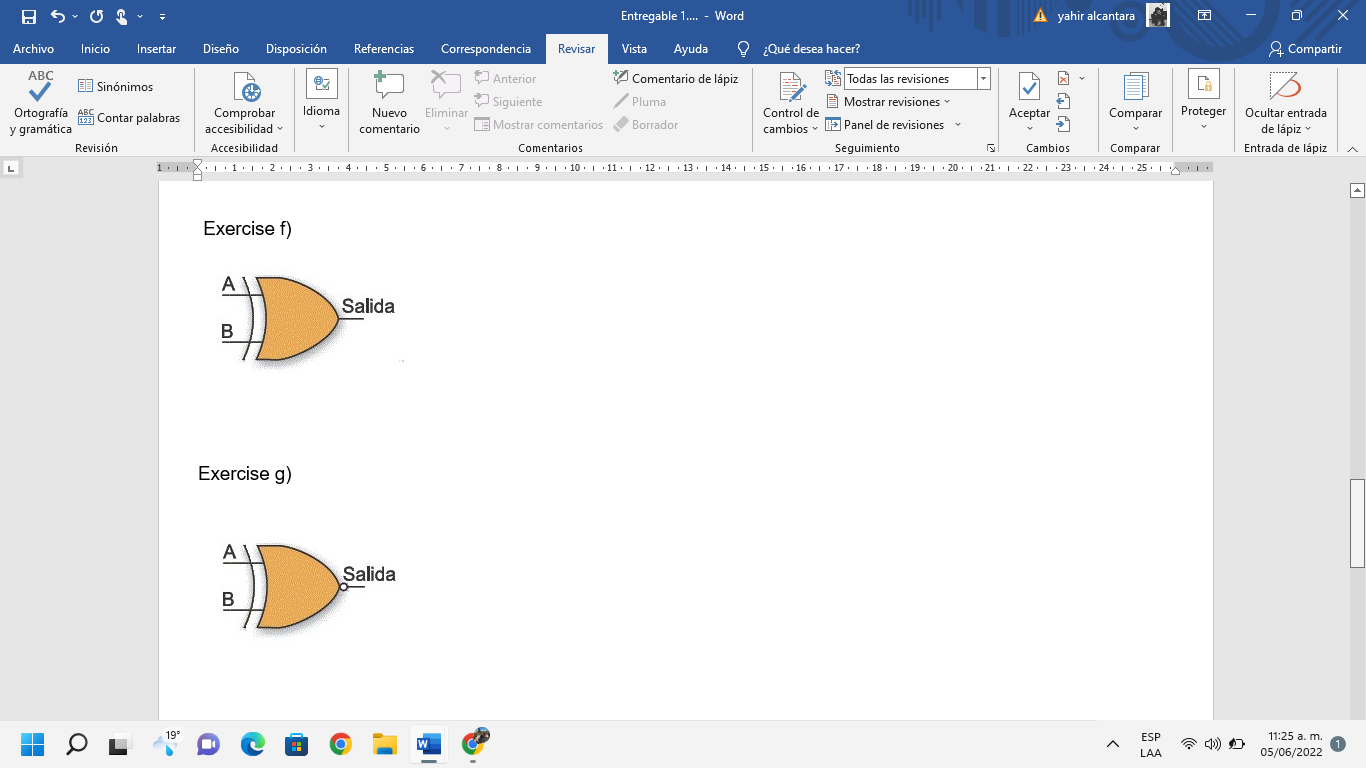The width and height of the screenshot is (1366, 768).
Task: Go to previous change icon
Action: click(1063, 101)
